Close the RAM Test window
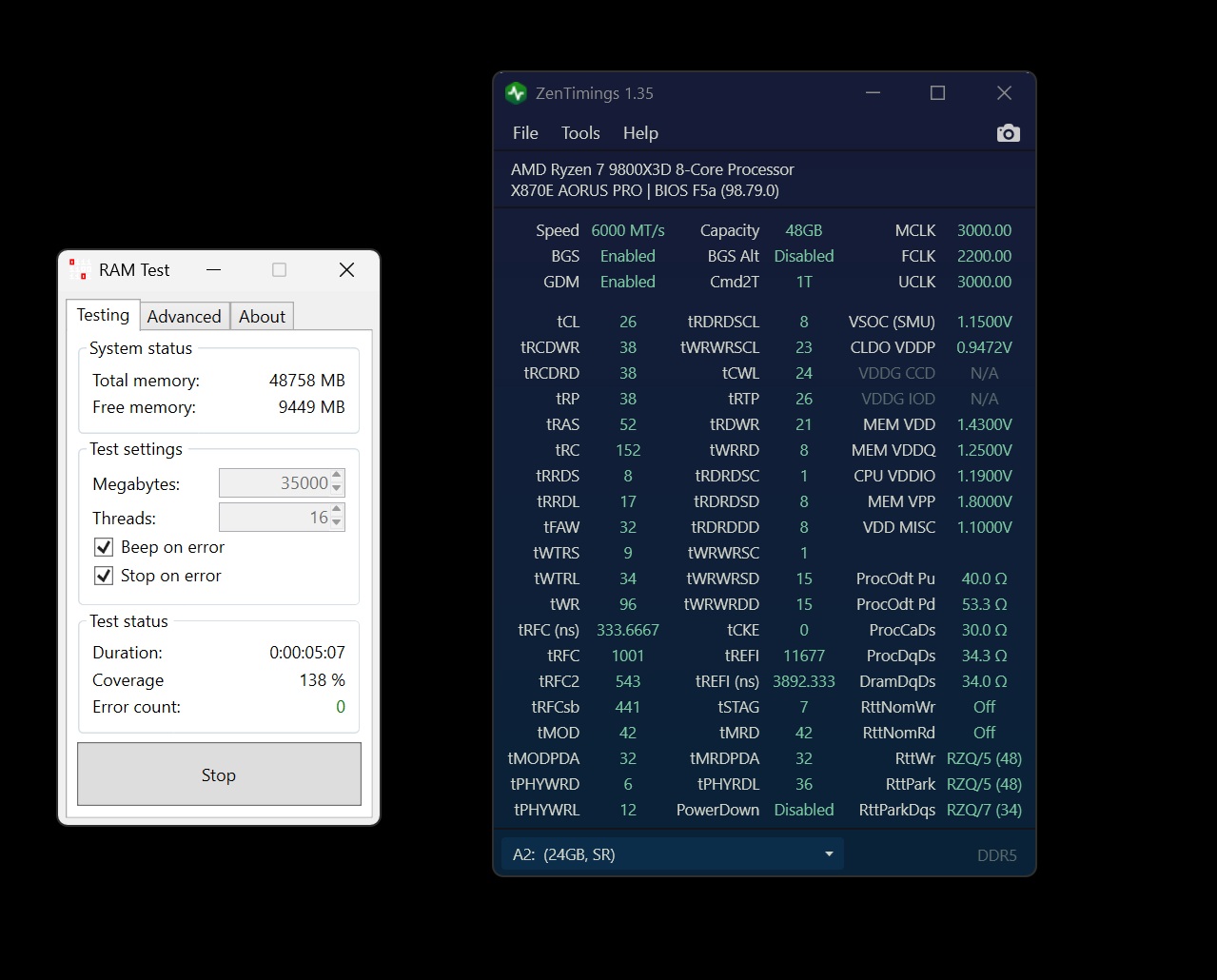The width and height of the screenshot is (1217, 980). (x=346, y=270)
